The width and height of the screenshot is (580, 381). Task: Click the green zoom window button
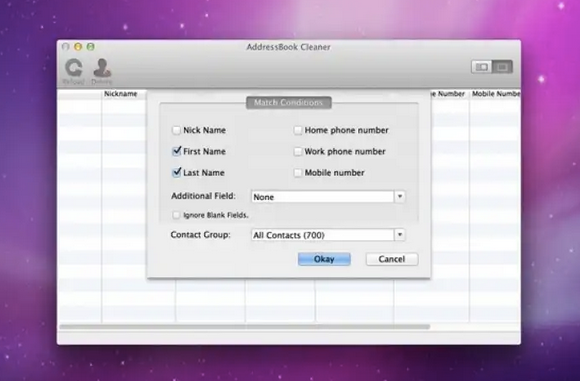[90, 47]
